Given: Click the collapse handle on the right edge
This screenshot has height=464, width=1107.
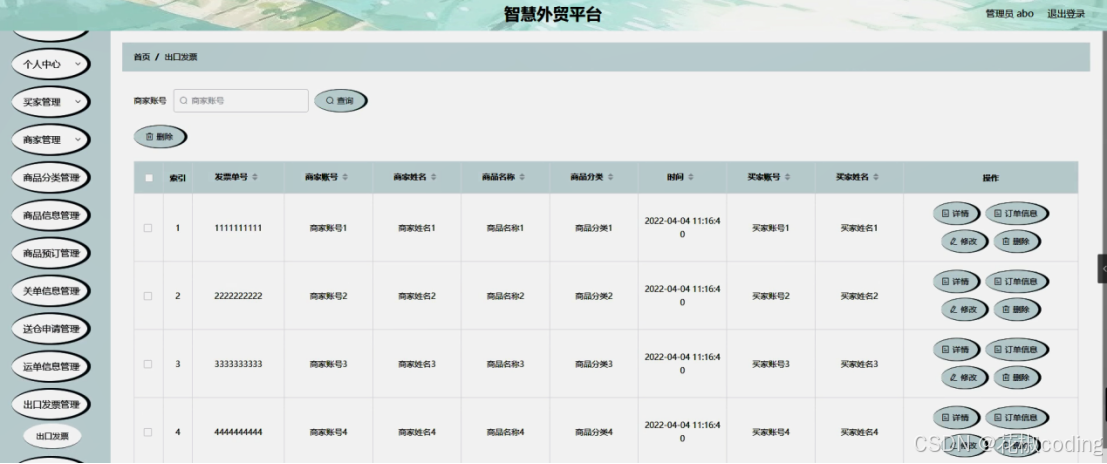Looking at the screenshot, I should coord(1103,269).
